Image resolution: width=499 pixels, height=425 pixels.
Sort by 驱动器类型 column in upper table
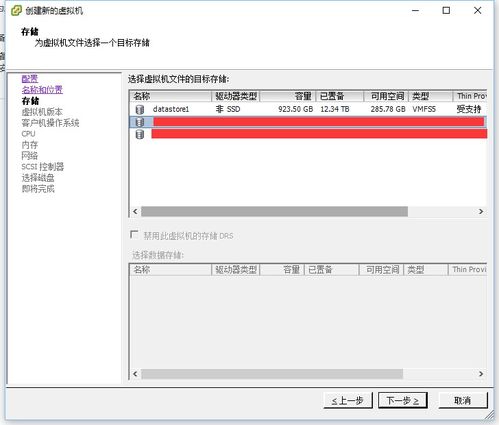pos(236,96)
